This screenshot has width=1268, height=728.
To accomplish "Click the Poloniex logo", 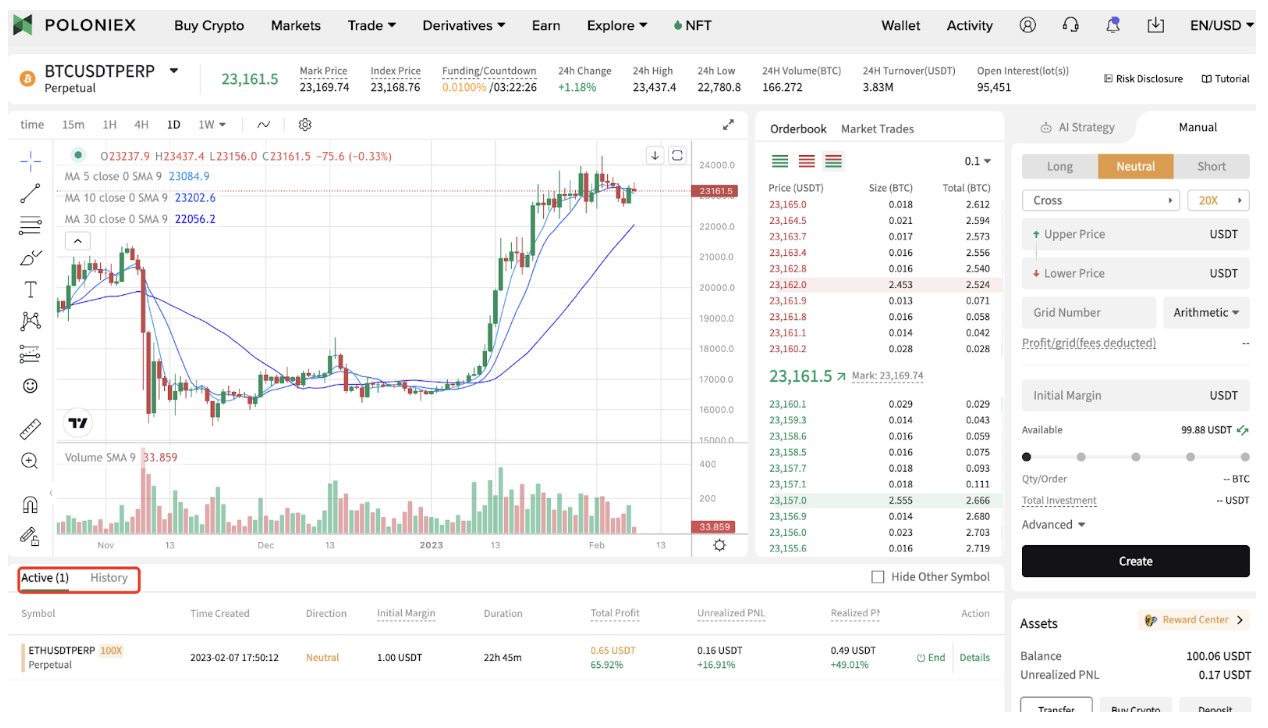I will point(74,25).
